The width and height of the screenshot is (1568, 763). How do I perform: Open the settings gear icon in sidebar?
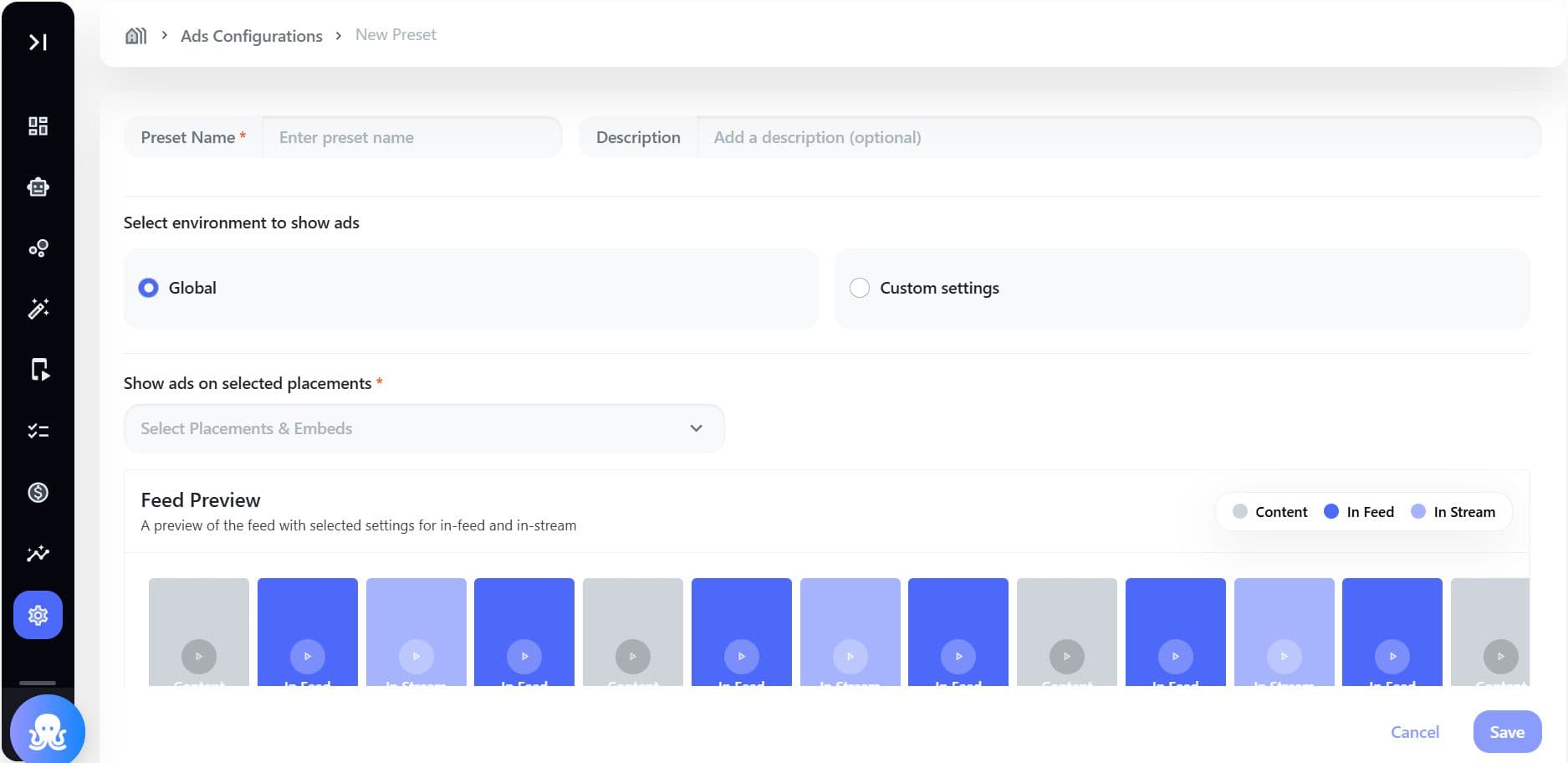pyautogui.click(x=38, y=615)
